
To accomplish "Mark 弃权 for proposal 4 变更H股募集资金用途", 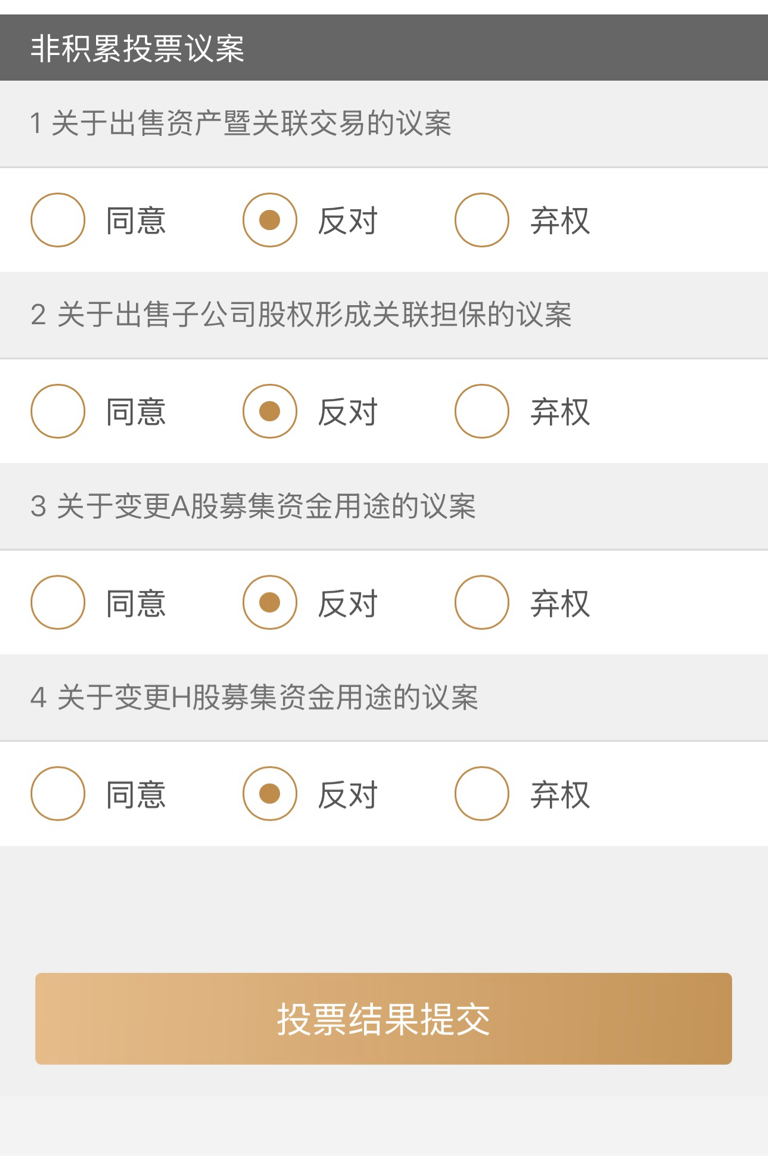I will click(482, 794).
